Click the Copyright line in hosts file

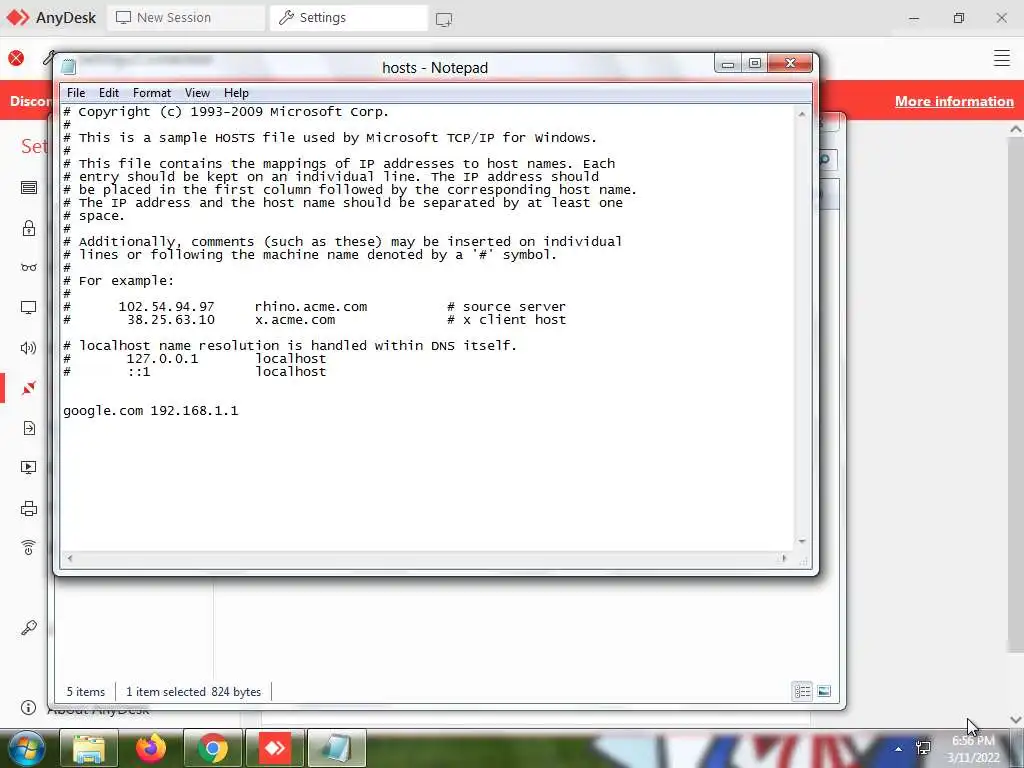(x=226, y=112)
